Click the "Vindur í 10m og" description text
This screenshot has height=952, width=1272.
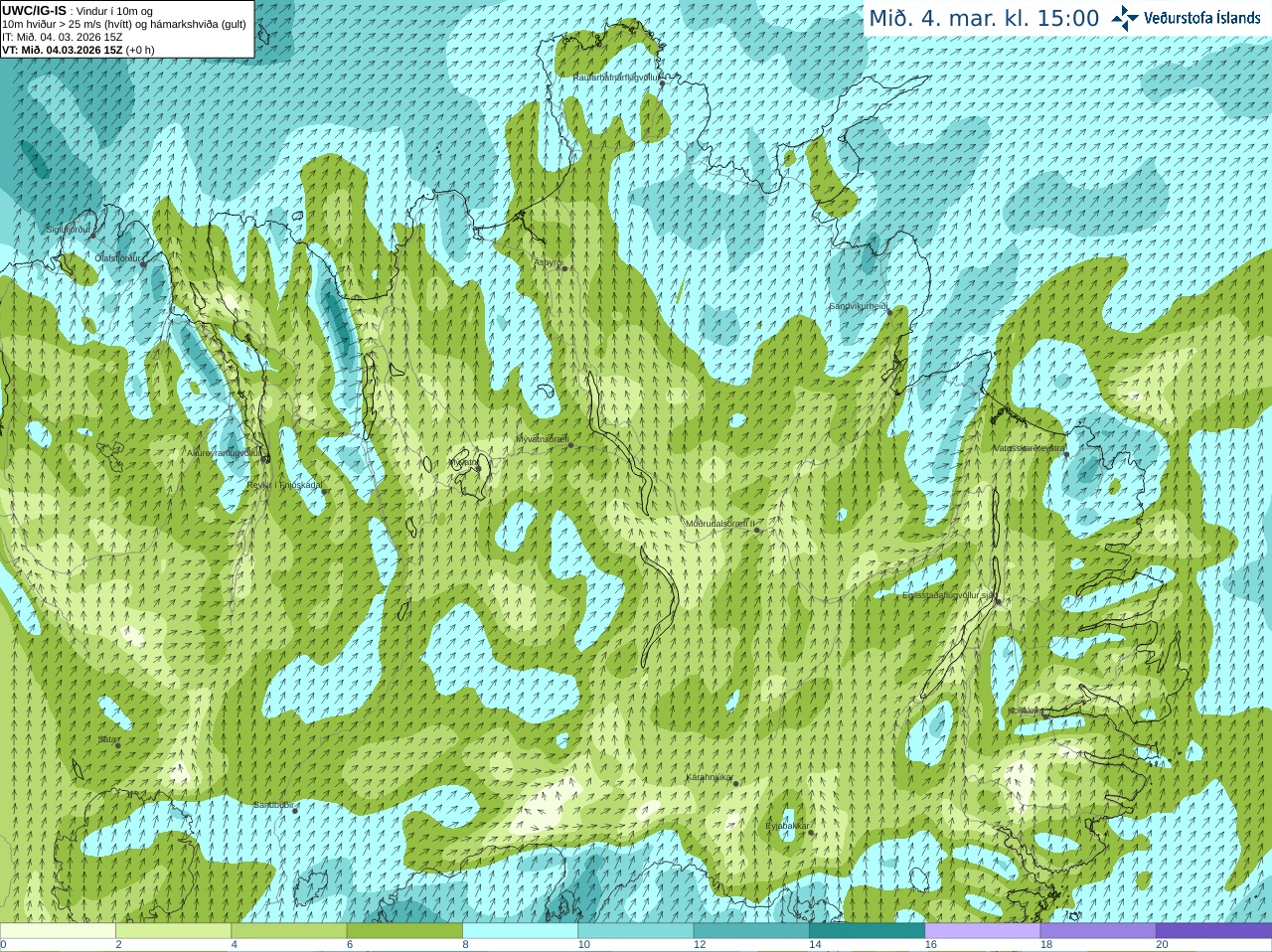tap(114, 11)
